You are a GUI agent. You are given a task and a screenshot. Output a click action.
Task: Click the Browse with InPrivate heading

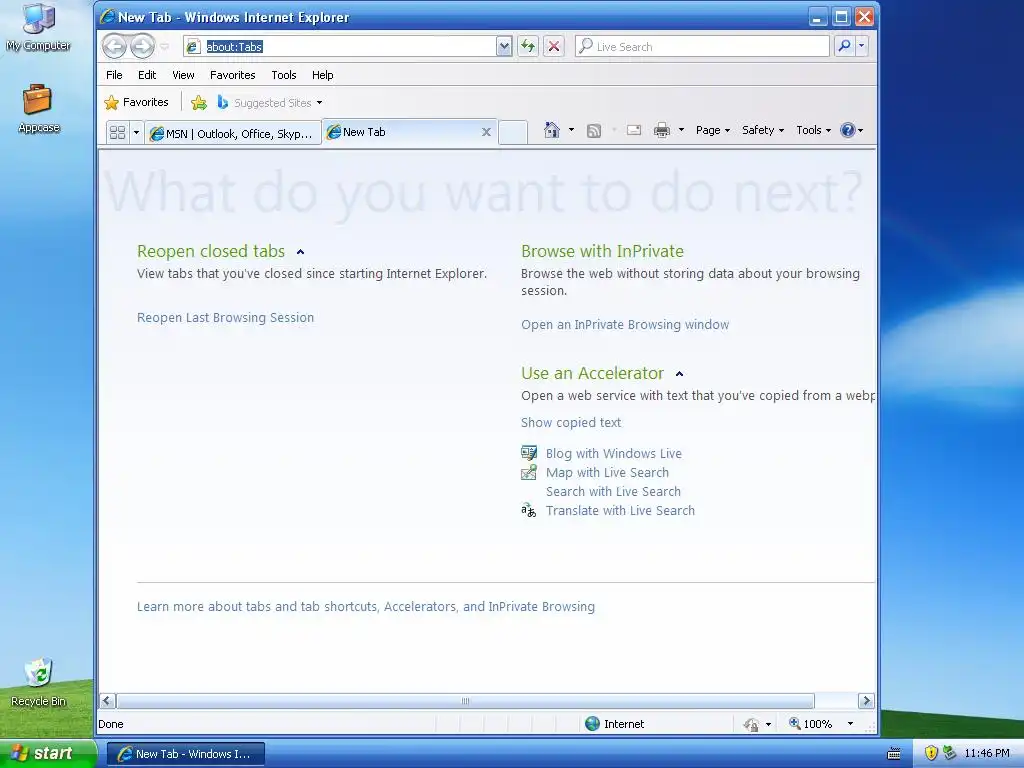pos(602,251)
